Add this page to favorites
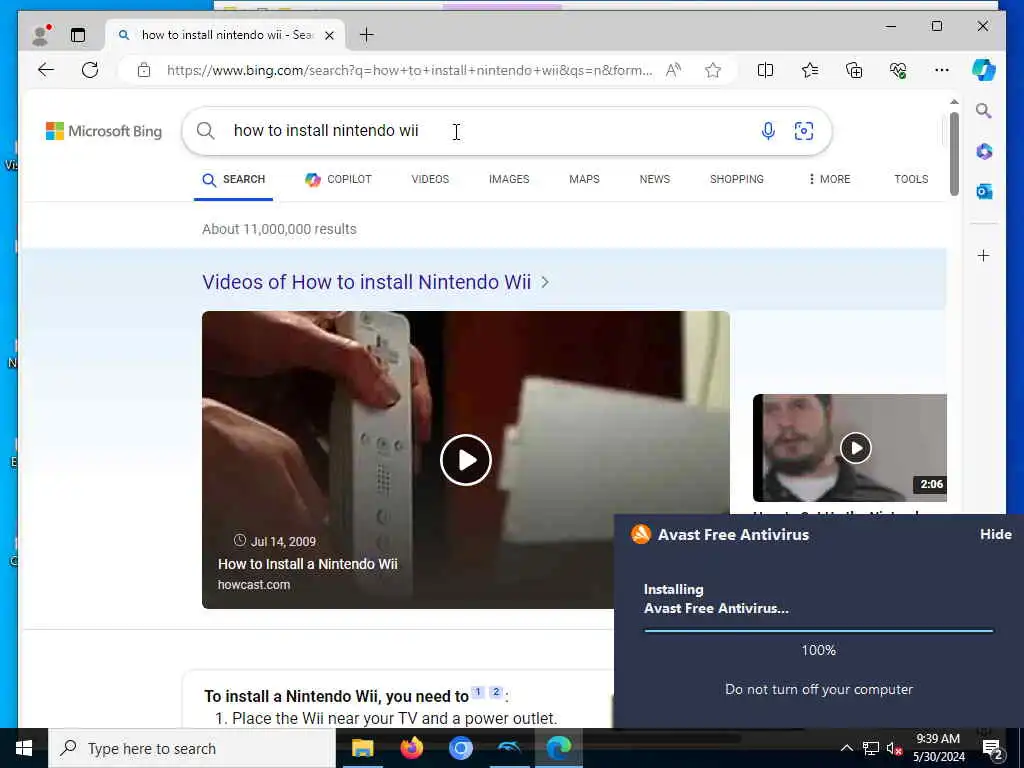The image size is (1024, 768). pyautogui.click(x=712, y=70)
